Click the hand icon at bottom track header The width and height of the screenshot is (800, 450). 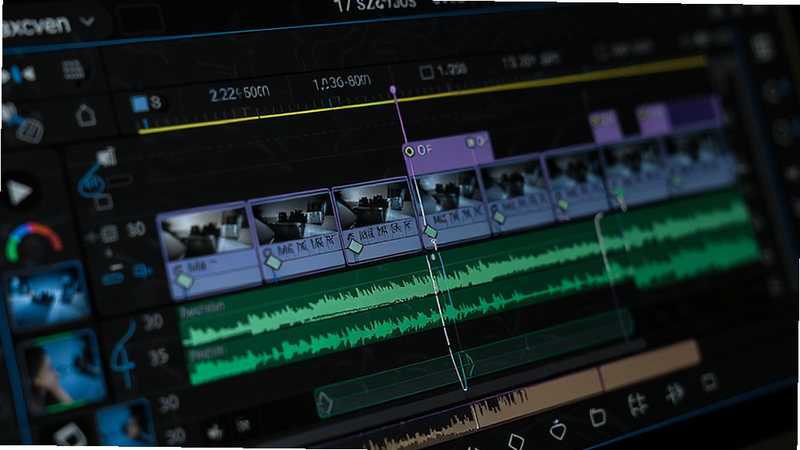tap(216, 433)
